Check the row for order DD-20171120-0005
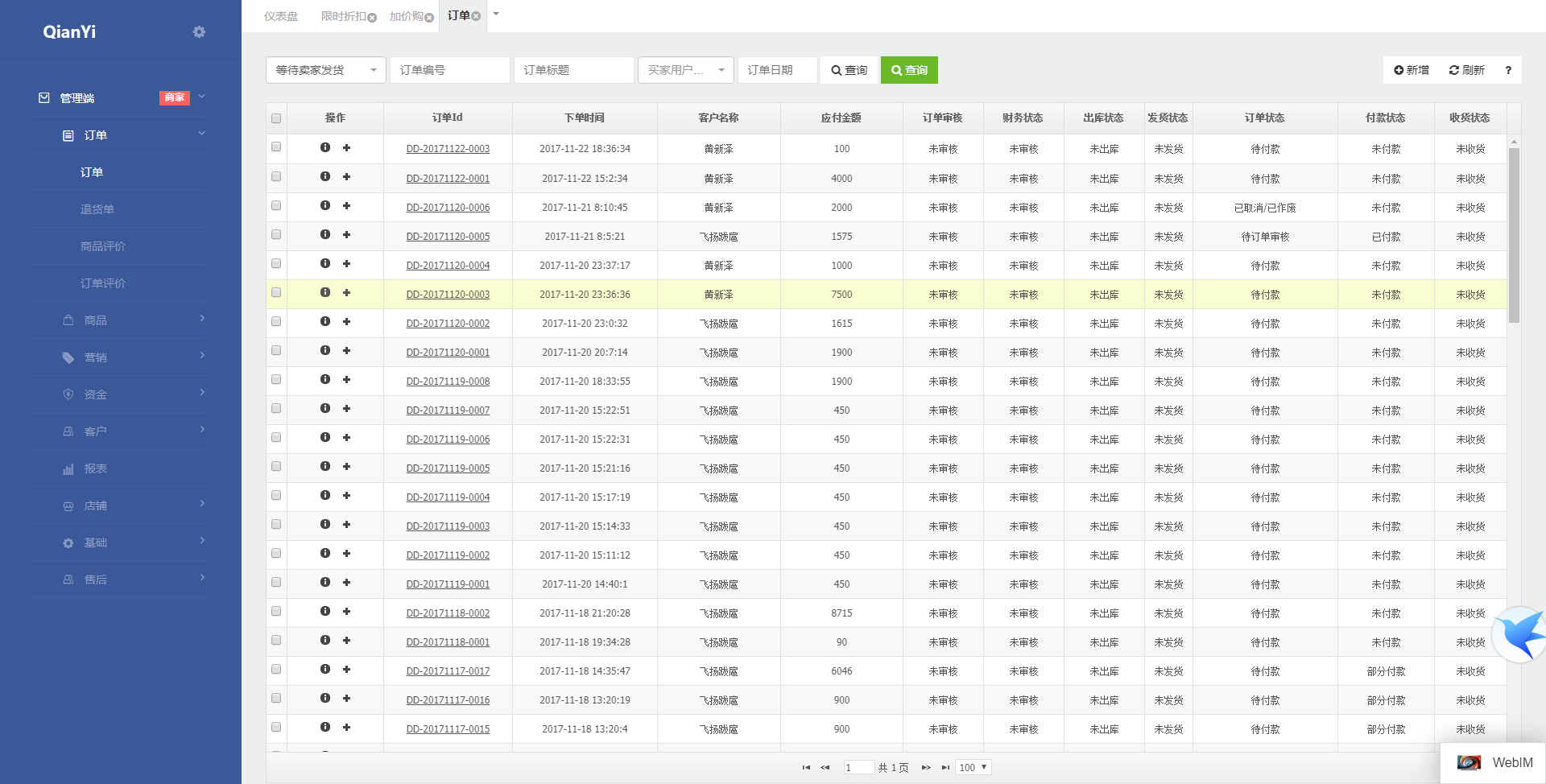The image size is (1546, 784). click(276, 233)
